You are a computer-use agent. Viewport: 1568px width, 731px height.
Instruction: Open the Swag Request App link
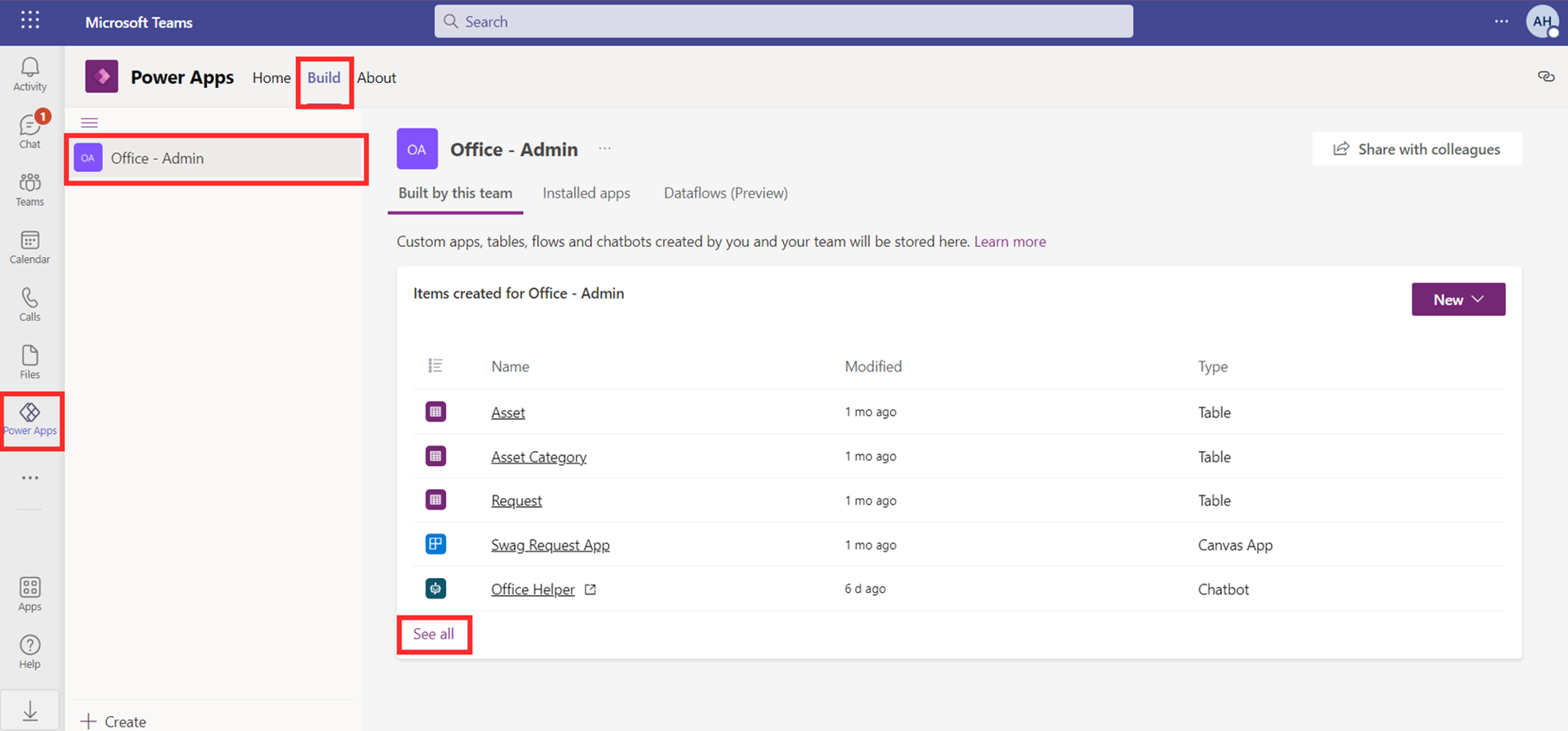pyautogui.click(x=550, y=545)
